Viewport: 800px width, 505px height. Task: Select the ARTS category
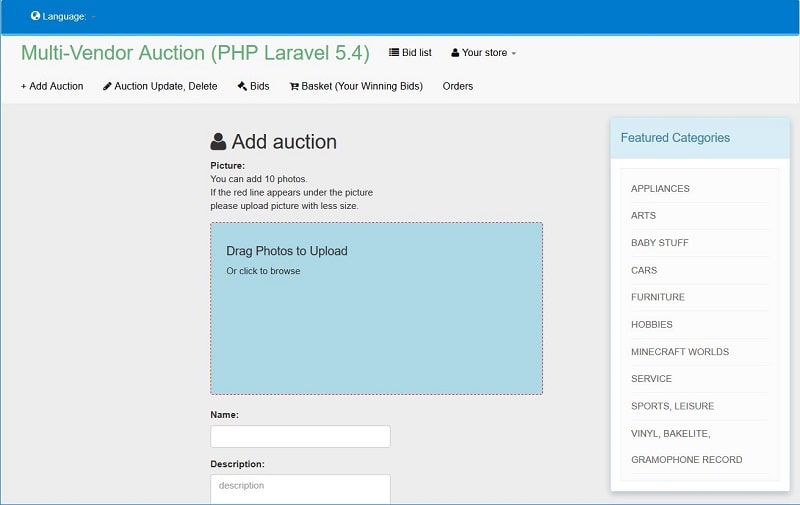pos(643,216)
